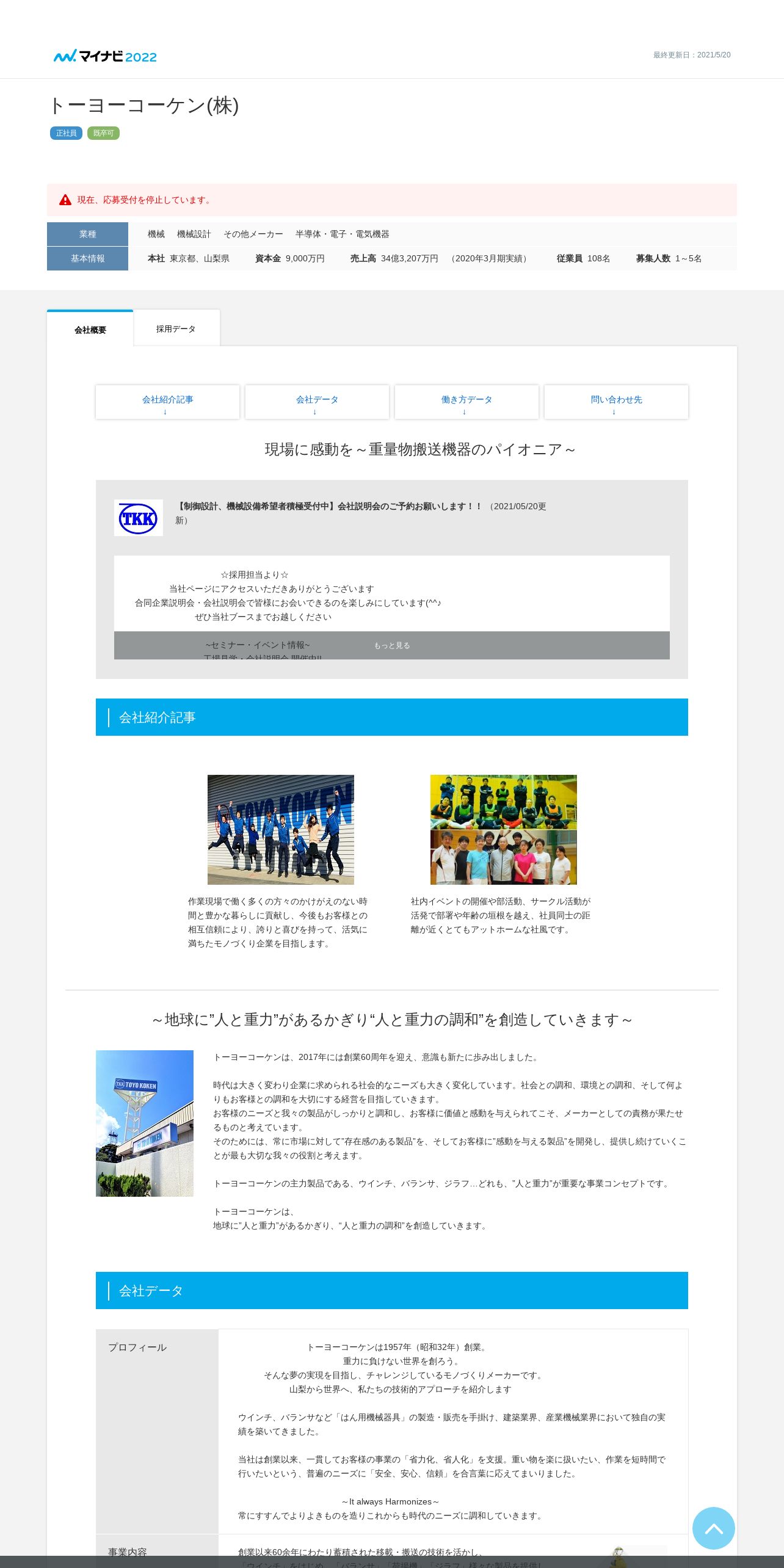Image resolution: width=784 pixels, height=1568 pixels.
Task: Click the headline 現場に感動を～重量物搬送機器のパイオニア～
Action: [420, 449]
